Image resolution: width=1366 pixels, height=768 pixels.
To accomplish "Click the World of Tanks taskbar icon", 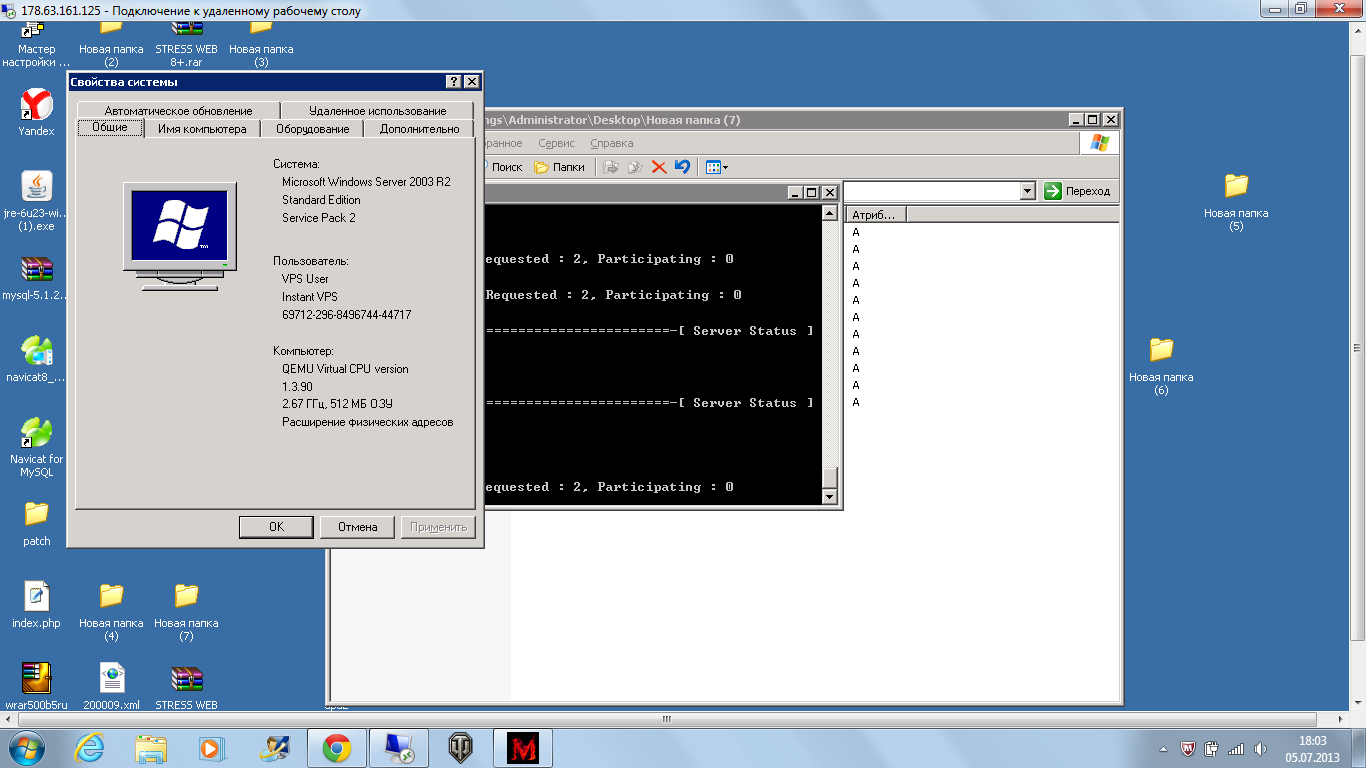I will point(461,747).
